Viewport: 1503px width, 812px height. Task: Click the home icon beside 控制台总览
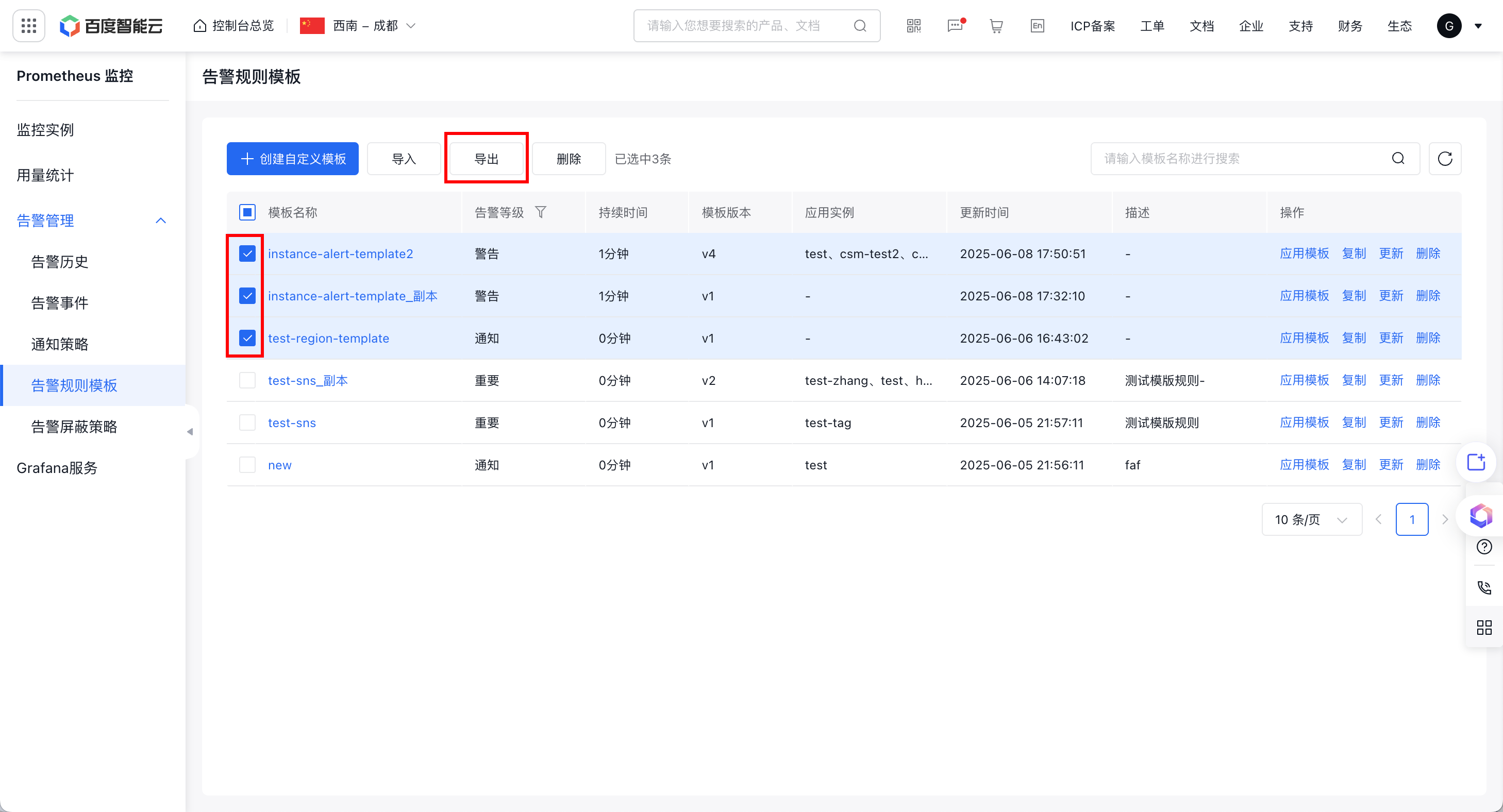199,26
